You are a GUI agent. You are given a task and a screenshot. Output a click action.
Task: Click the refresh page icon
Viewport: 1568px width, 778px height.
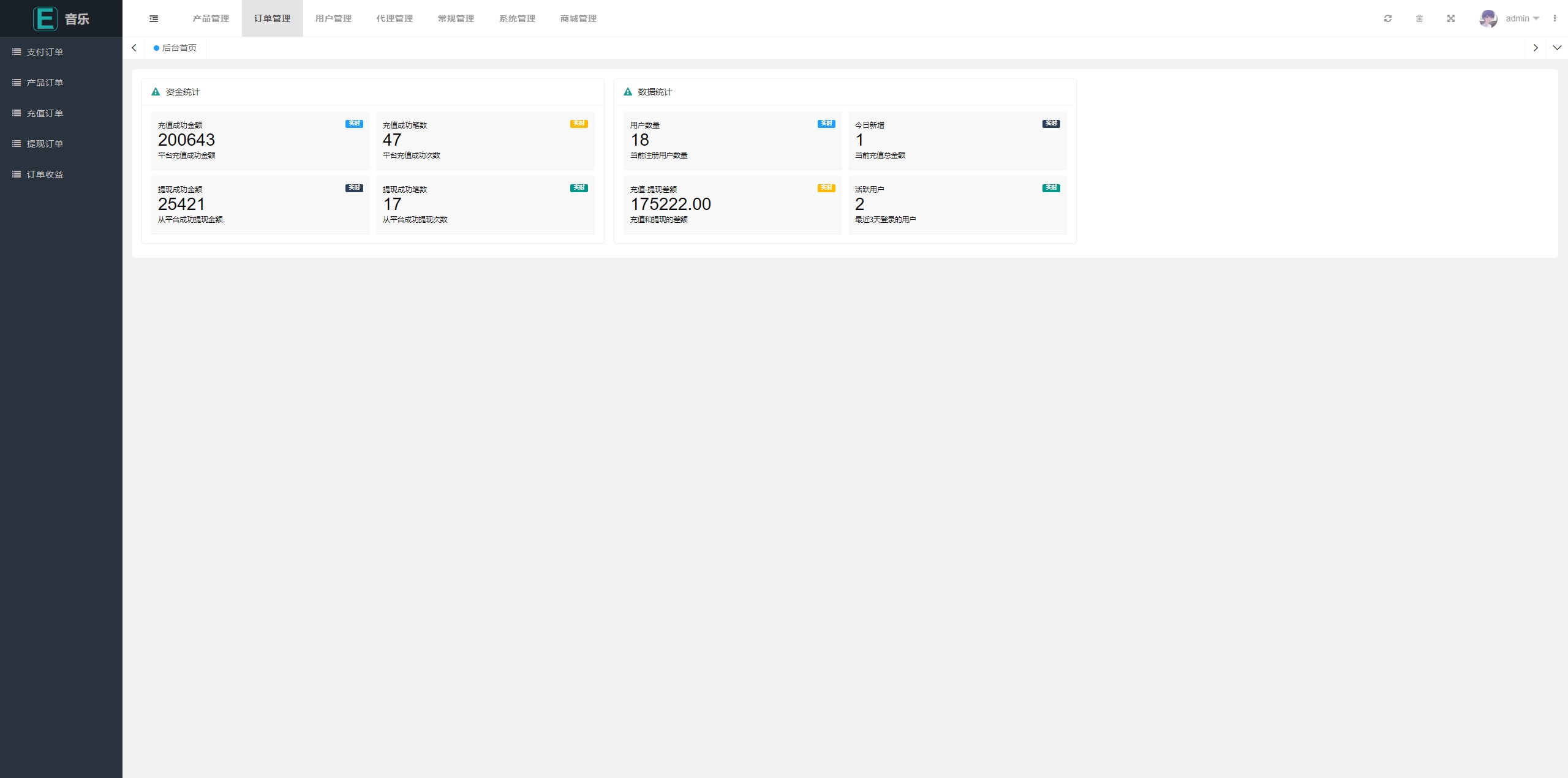[1388, 18]
